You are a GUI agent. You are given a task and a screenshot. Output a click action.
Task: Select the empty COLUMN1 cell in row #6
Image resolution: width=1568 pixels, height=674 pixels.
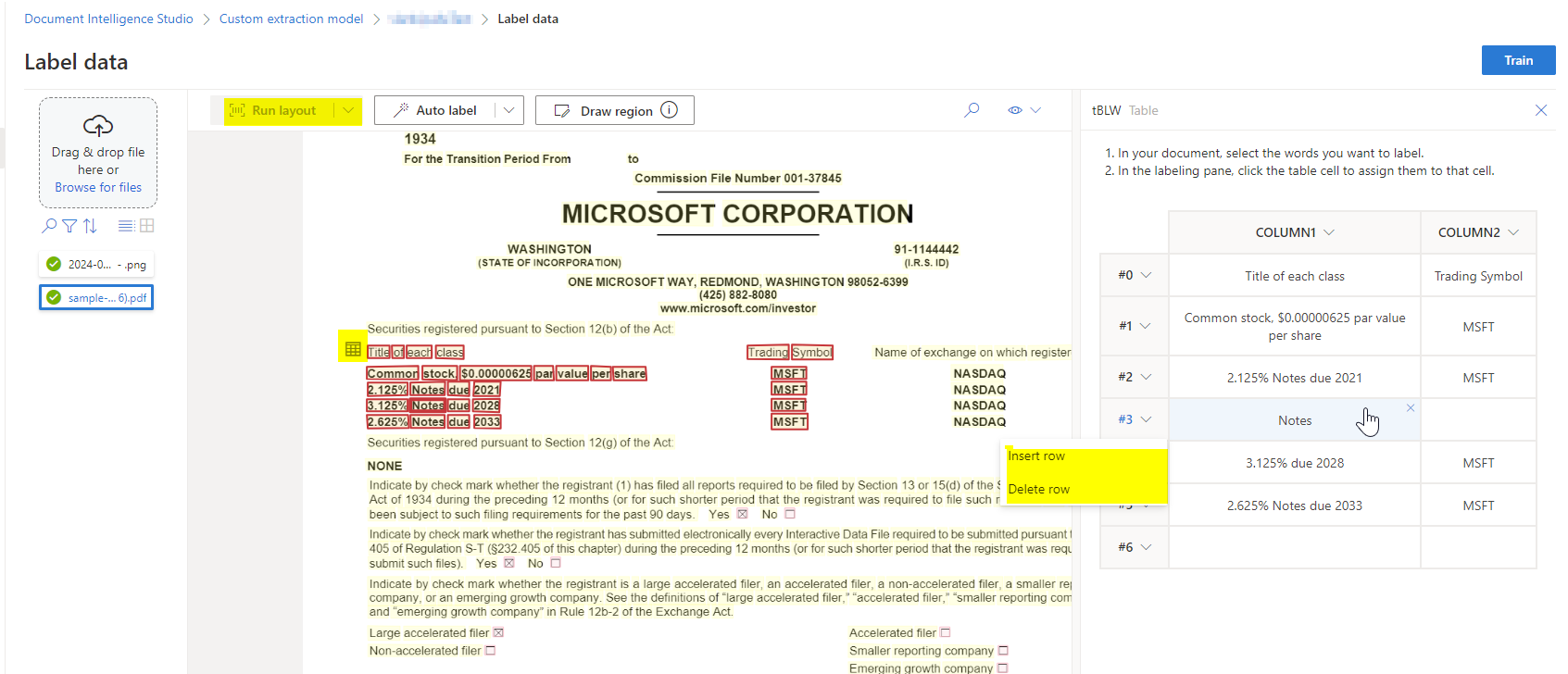pyautogui.click(x=1295, y=547)
